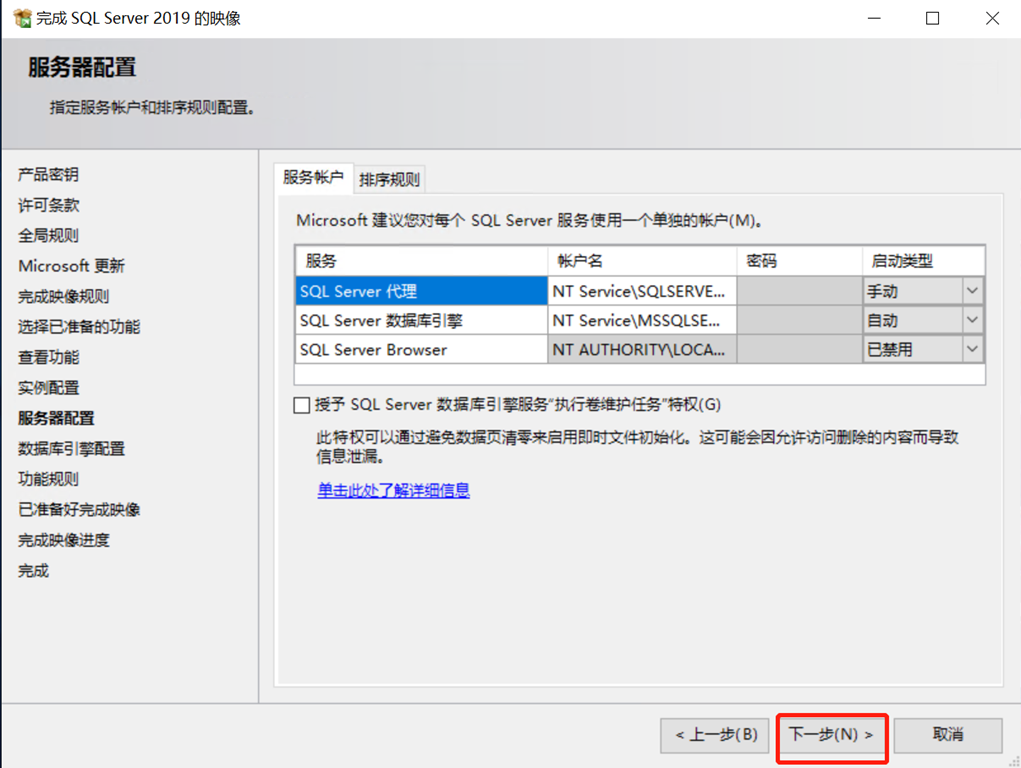Enable the 执行卷维护任务 privilege checkbox

[301, 405]
